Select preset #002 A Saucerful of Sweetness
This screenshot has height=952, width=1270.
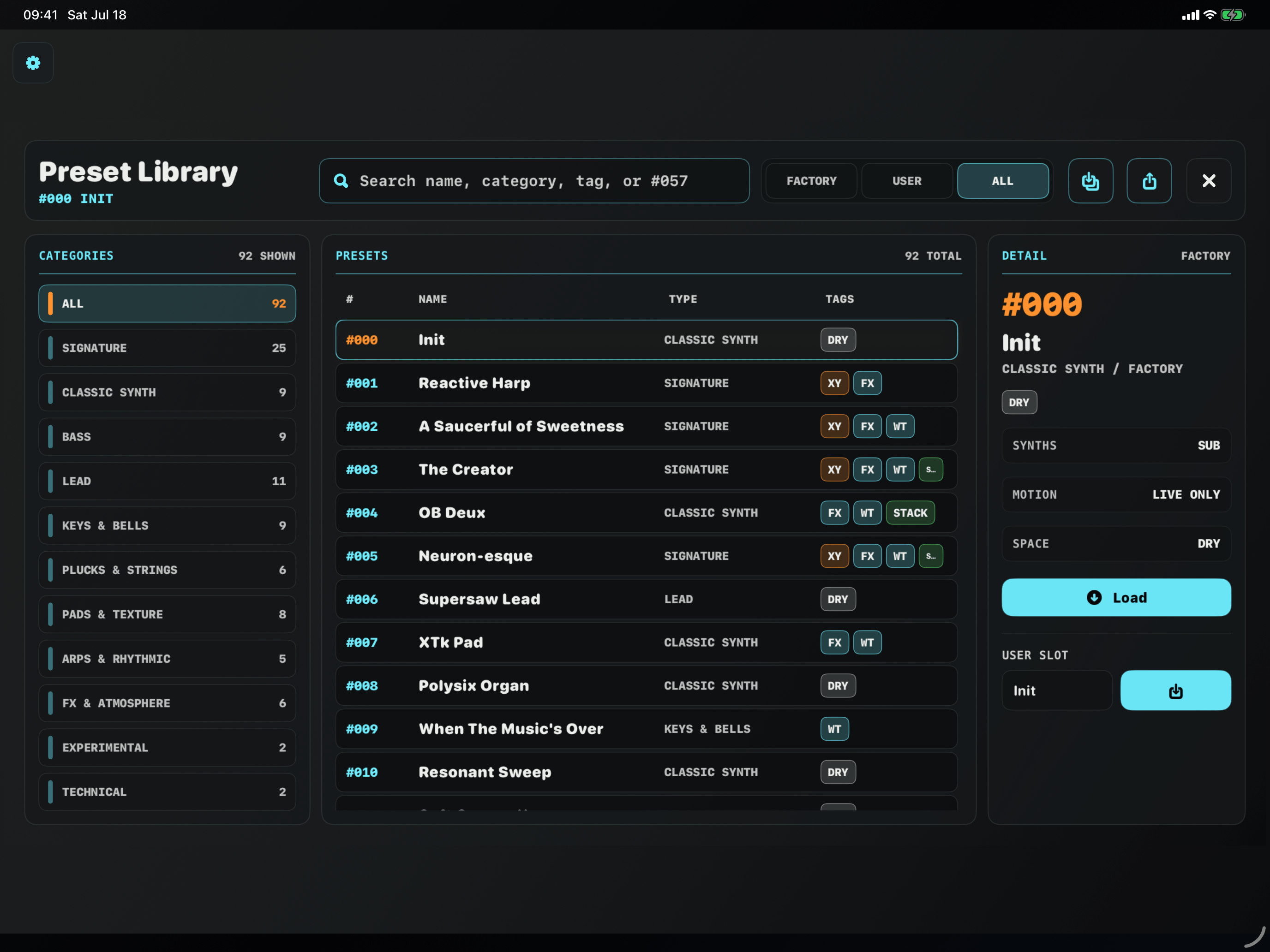point(647,426)
